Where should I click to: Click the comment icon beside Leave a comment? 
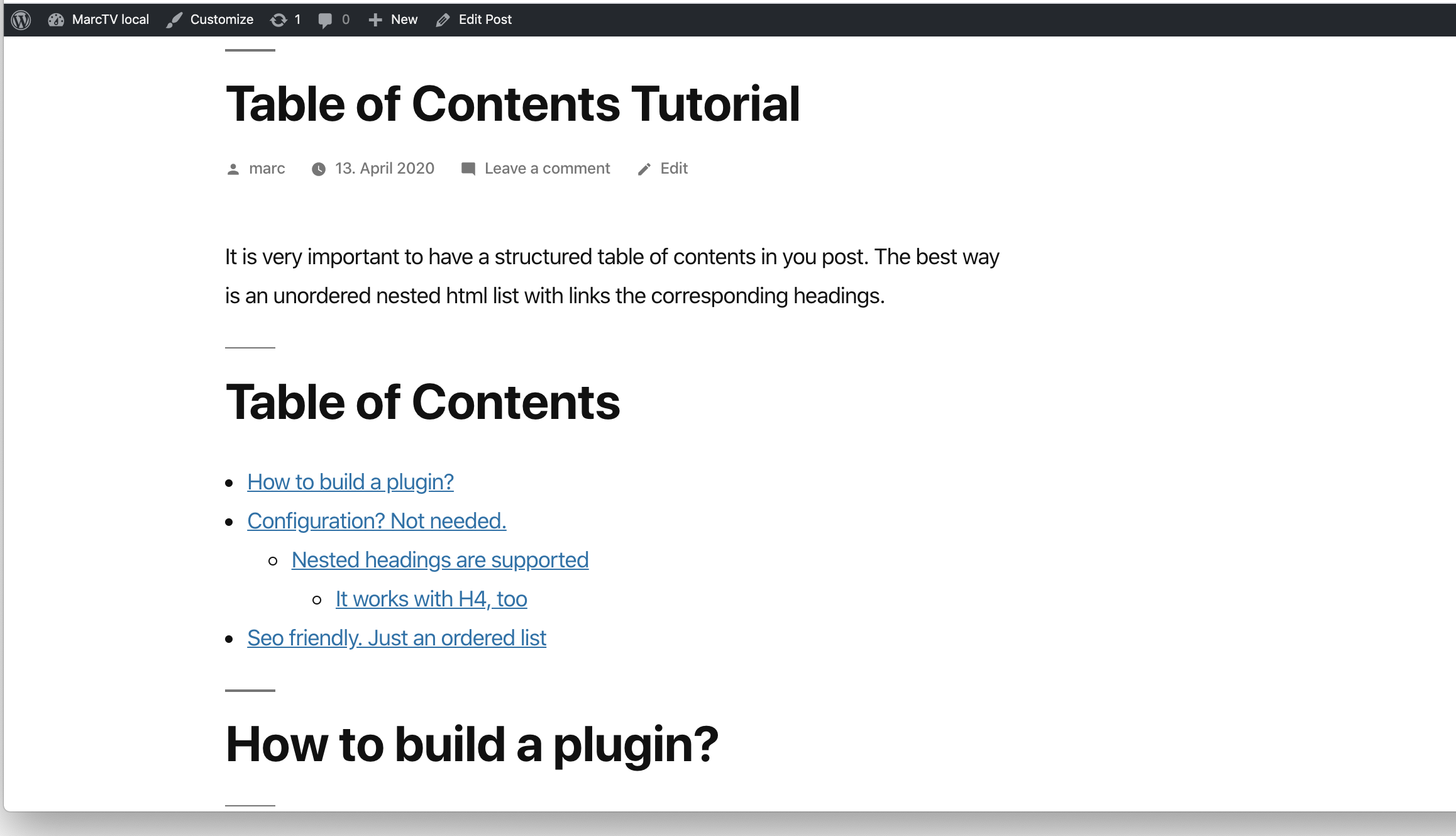468,169
